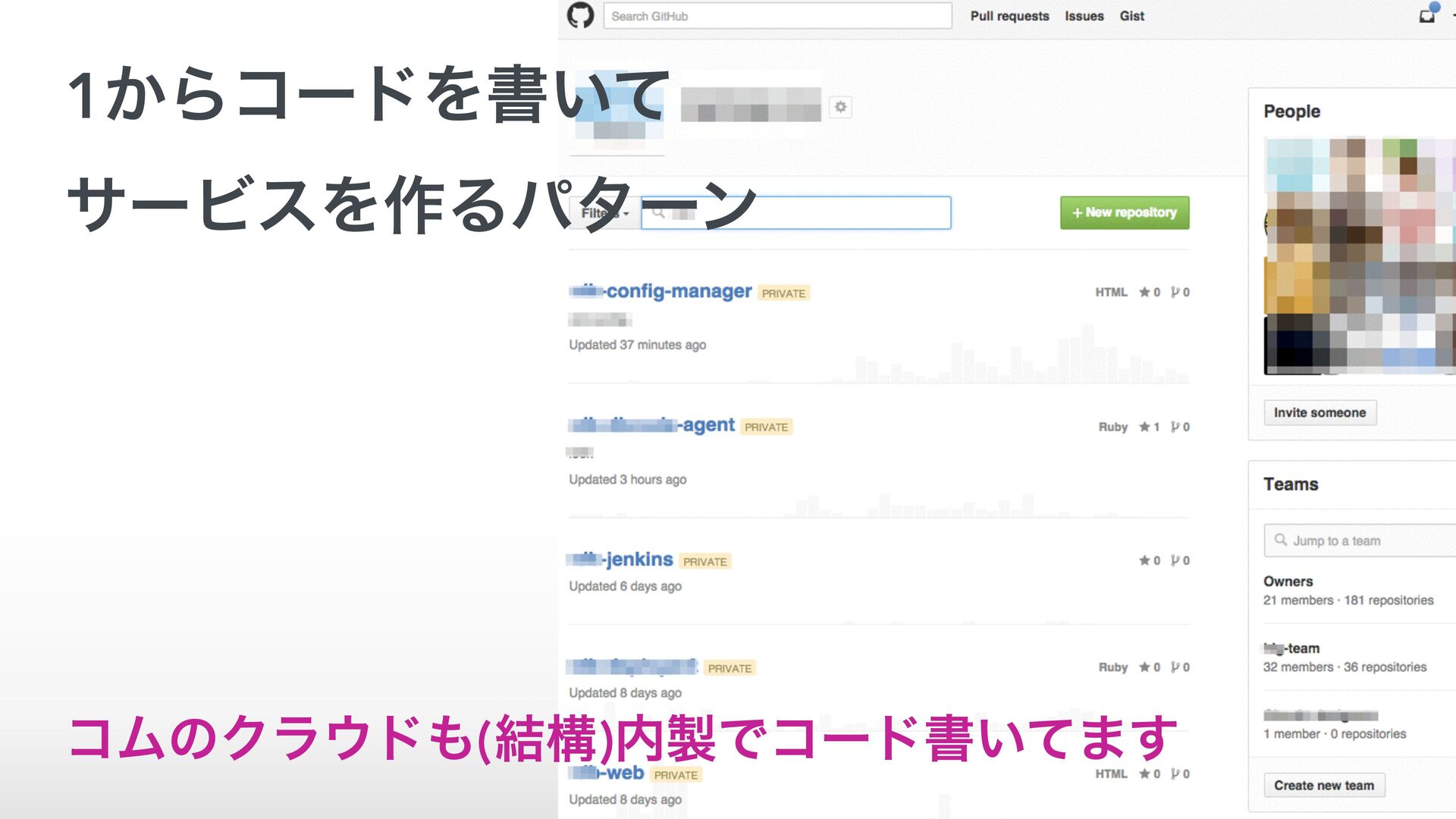Click the star icon on jenkins repository
Screen dimensions: 1456x819
[1144, 560]
